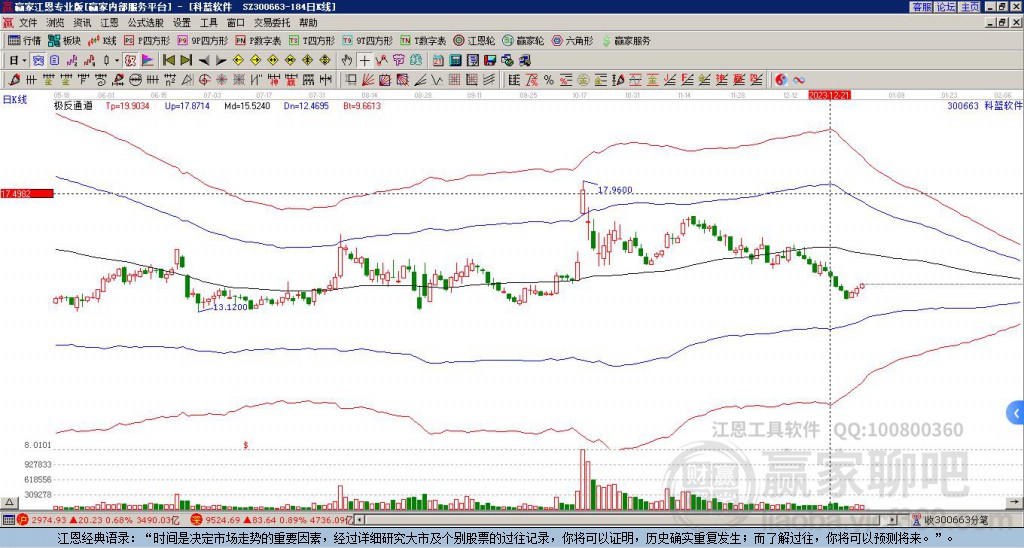Image resolution: width=1024 pixels, height=548 pixels.
Task: Open dropdown arrow beside the candle-shape icon
Action: pos(117,61)
